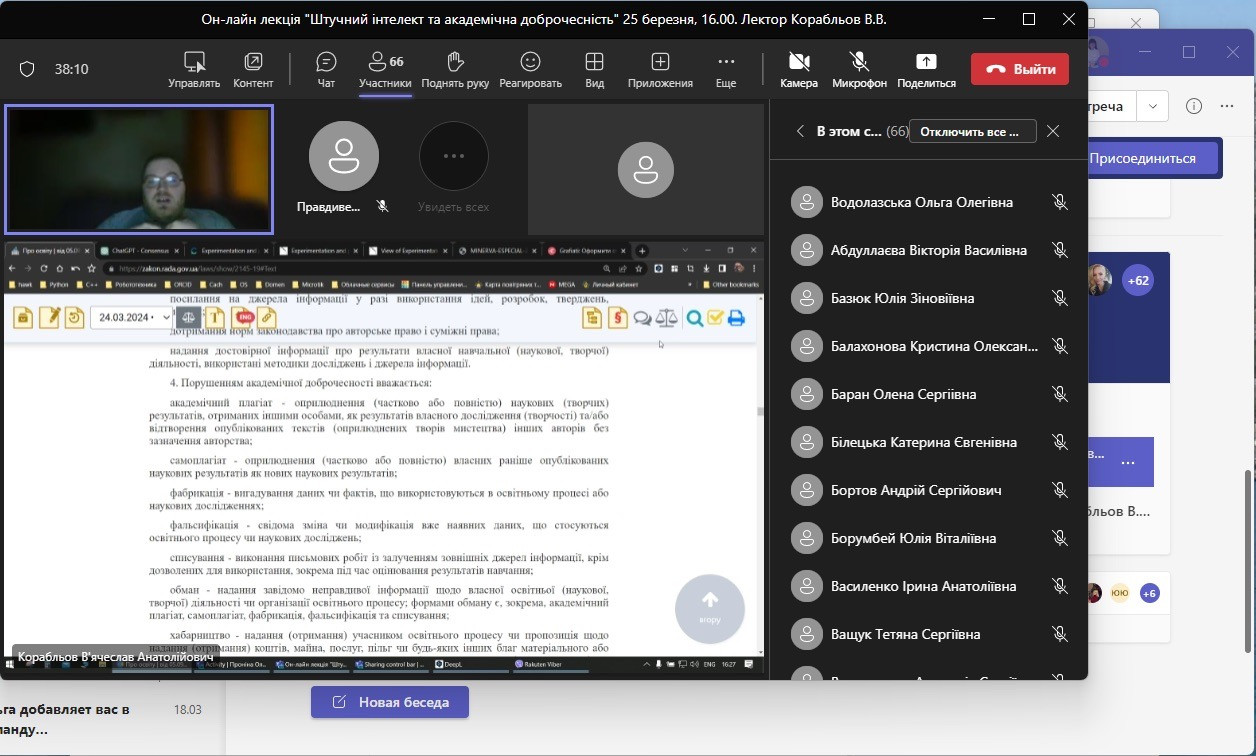Select Бортов Андрій Сергійович in participant list
Screen dimensions: 1256x756
pos(916,490)
